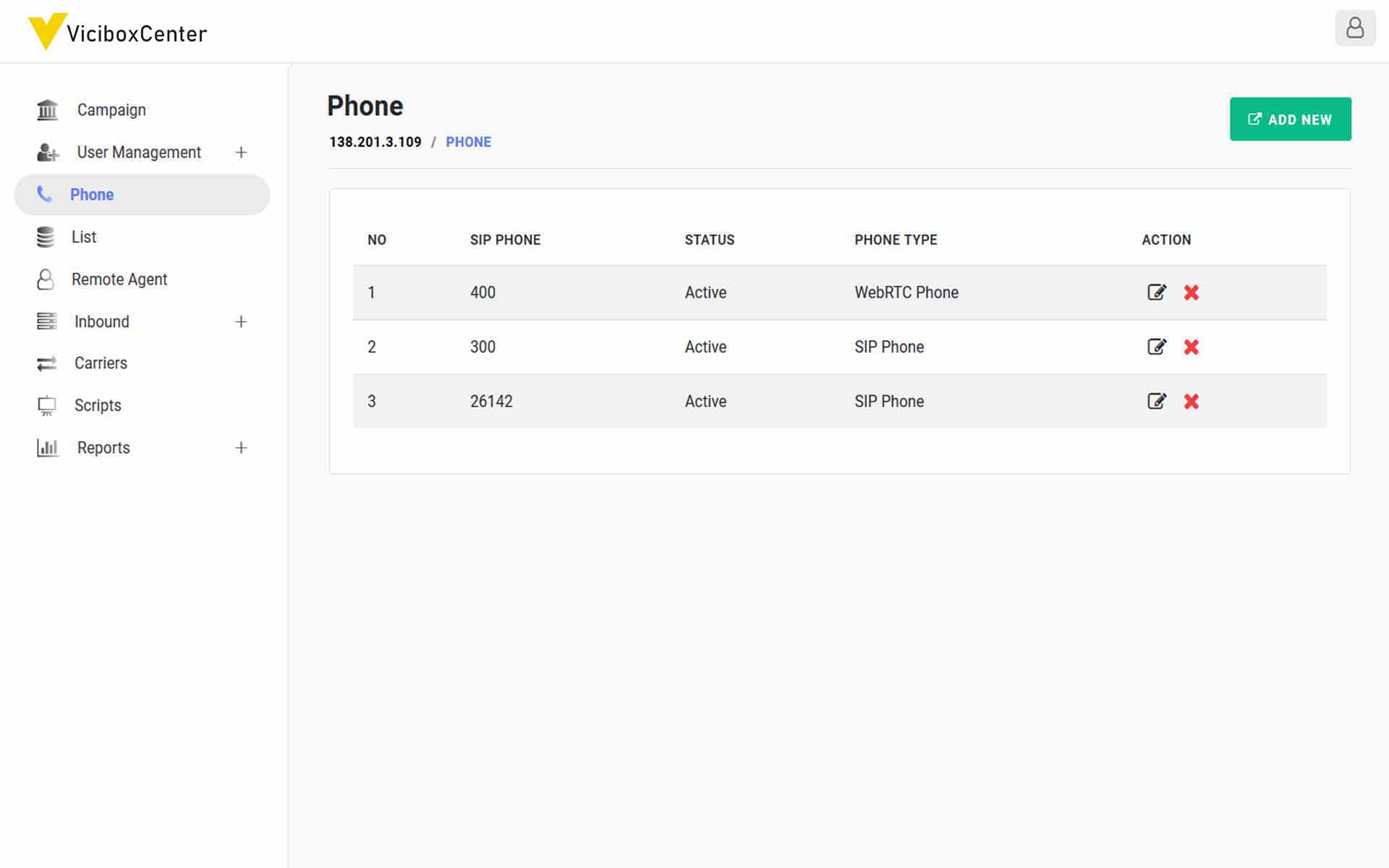This screenshot has width=1389, height=868.
Task: Select Remote Agent in sidebar
Action: 119,279
